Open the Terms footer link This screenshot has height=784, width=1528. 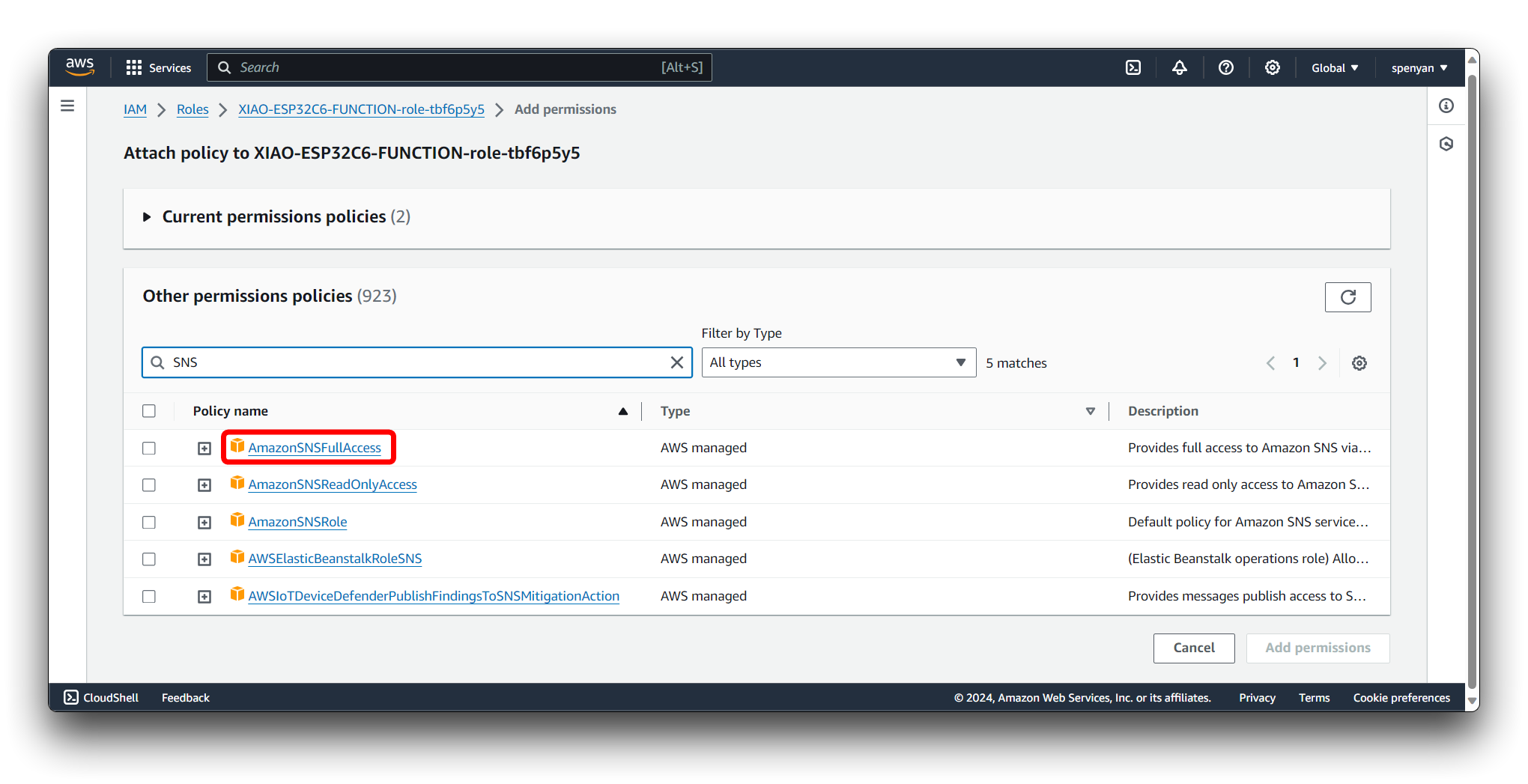1314,697
